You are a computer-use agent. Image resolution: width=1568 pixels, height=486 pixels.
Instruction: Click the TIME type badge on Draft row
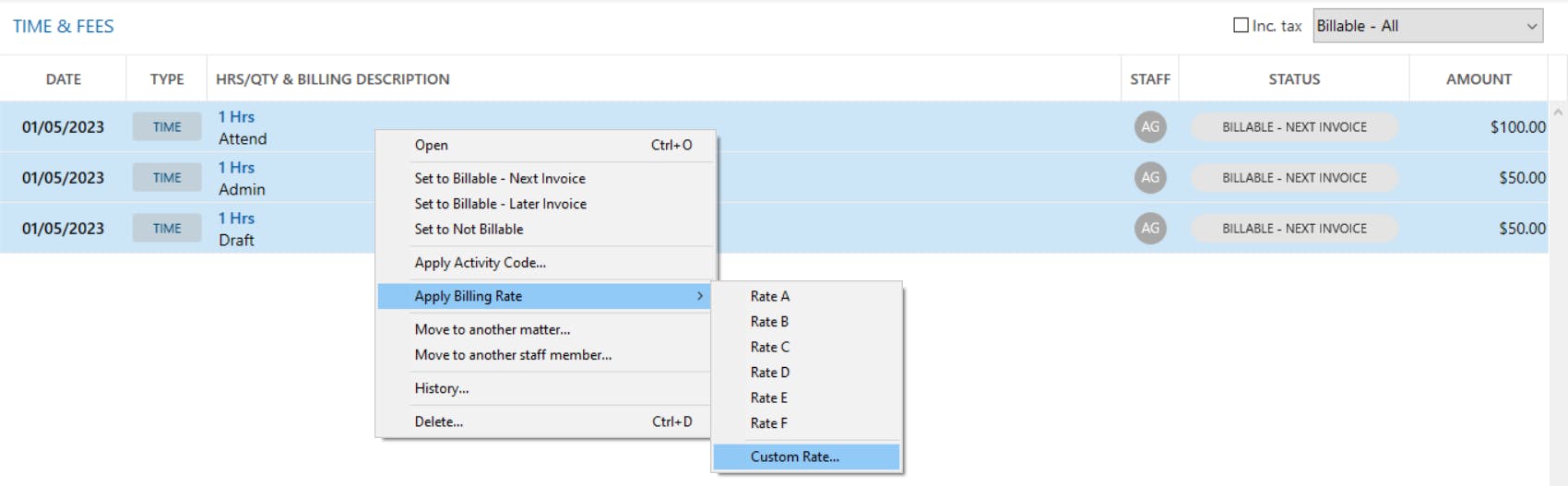[x=167, y=229]
